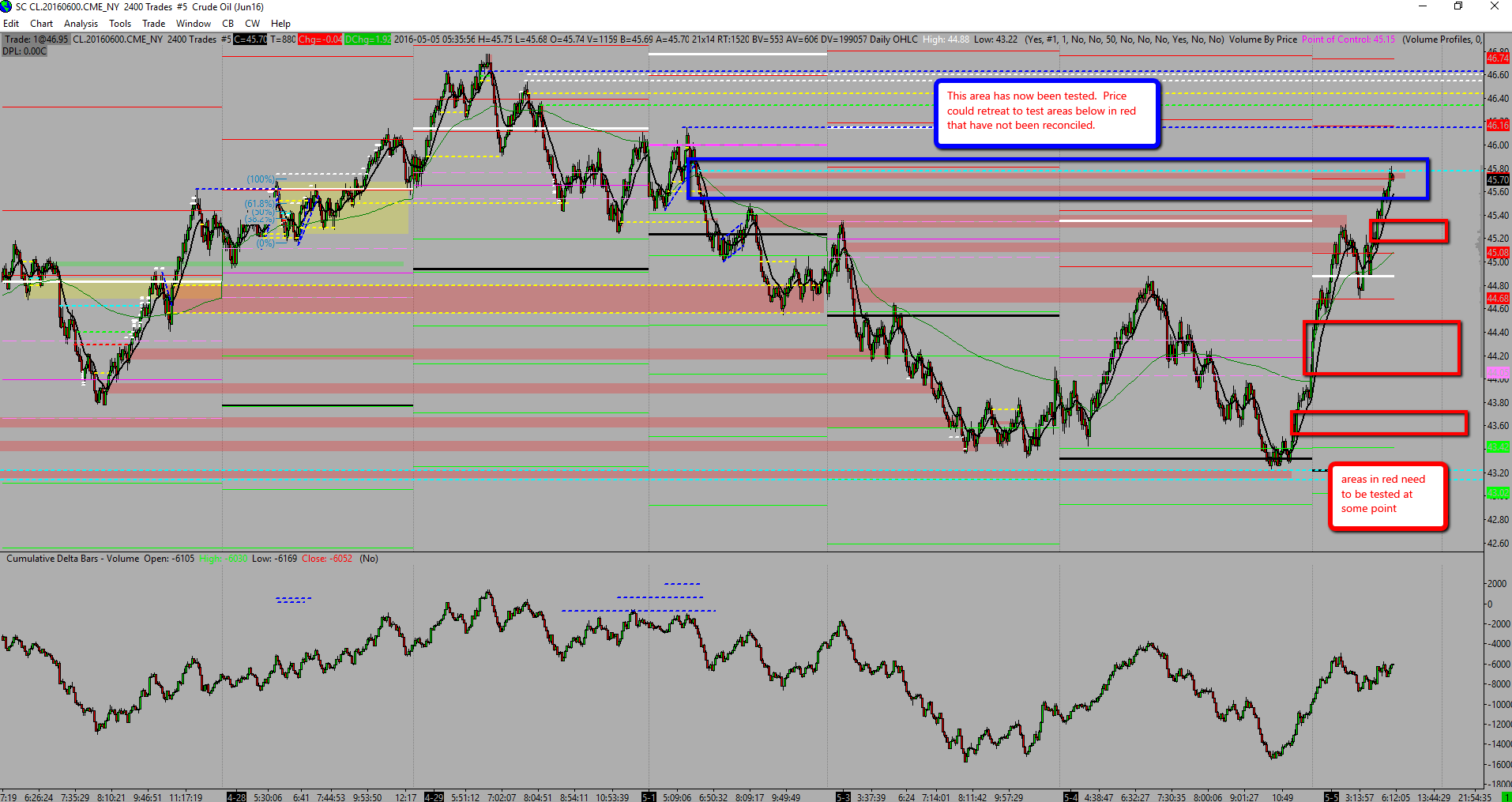
Task: Click the '(61.8%)' Fibonacci retracement label
Action: pyautogui.click(x=259, y=204)
